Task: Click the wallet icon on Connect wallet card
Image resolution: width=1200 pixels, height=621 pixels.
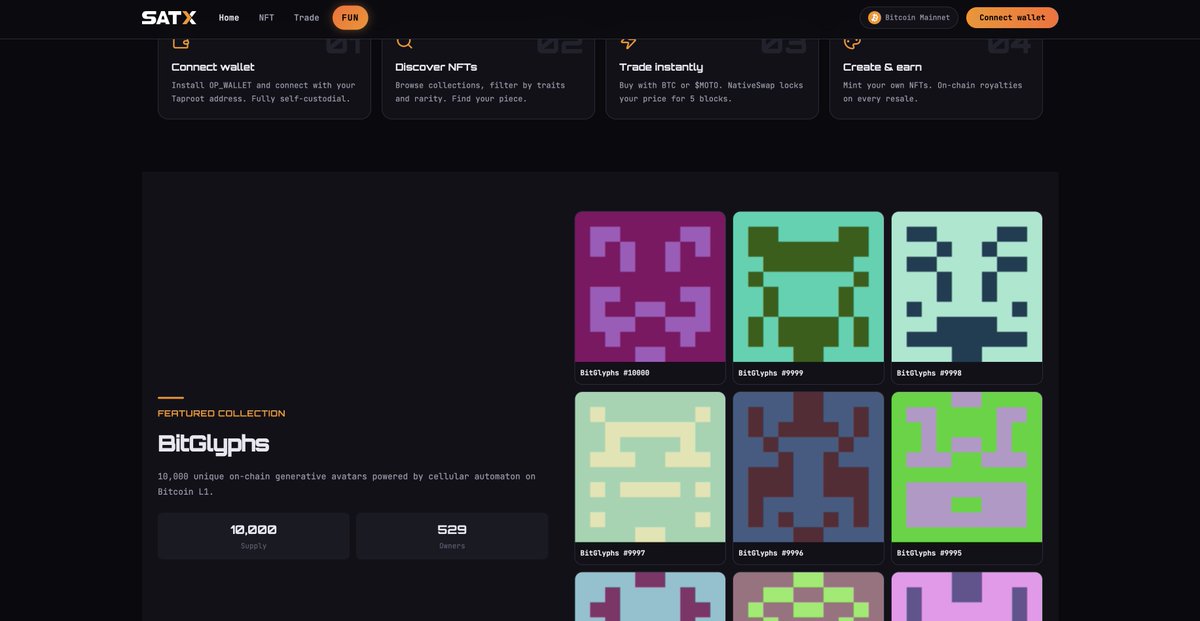Action: coord(181,43)
